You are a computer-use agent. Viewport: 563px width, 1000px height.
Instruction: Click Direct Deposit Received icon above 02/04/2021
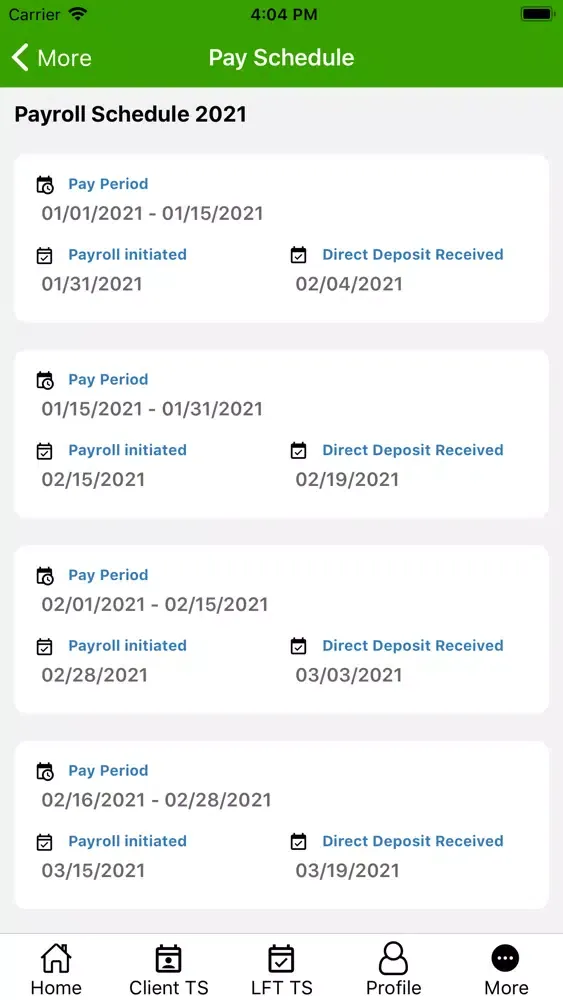click(x=298, y=255)
